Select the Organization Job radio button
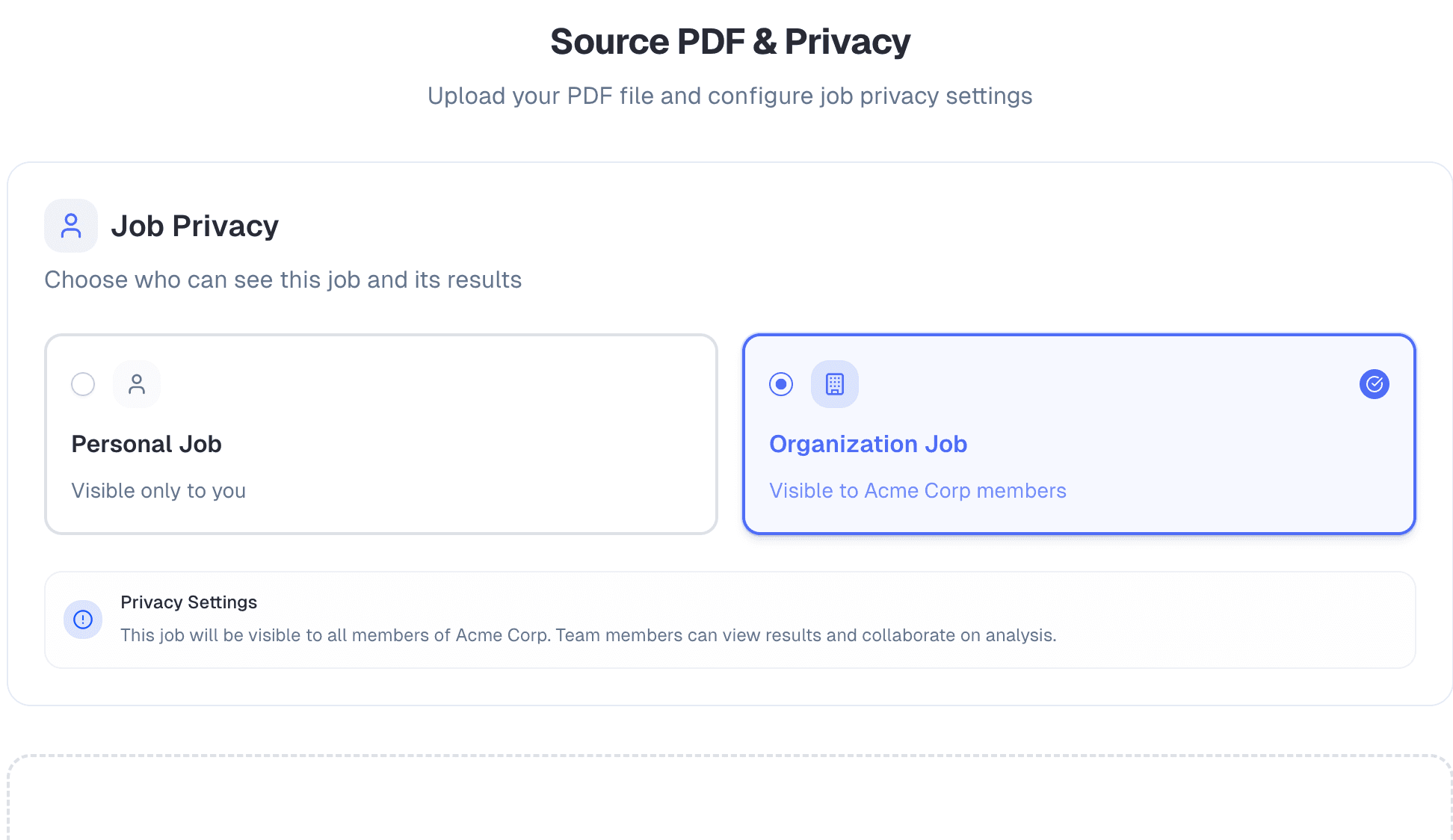Viewport: 1453px width, 840px height. (x=781, y=384)
